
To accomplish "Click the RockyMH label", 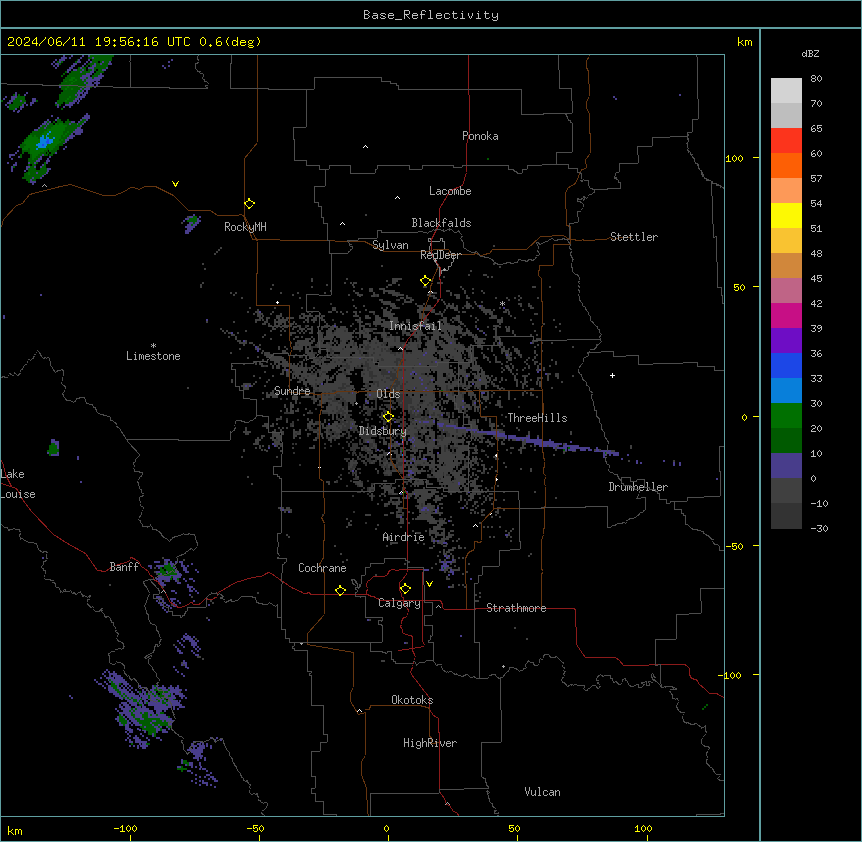I will [245, 227].
